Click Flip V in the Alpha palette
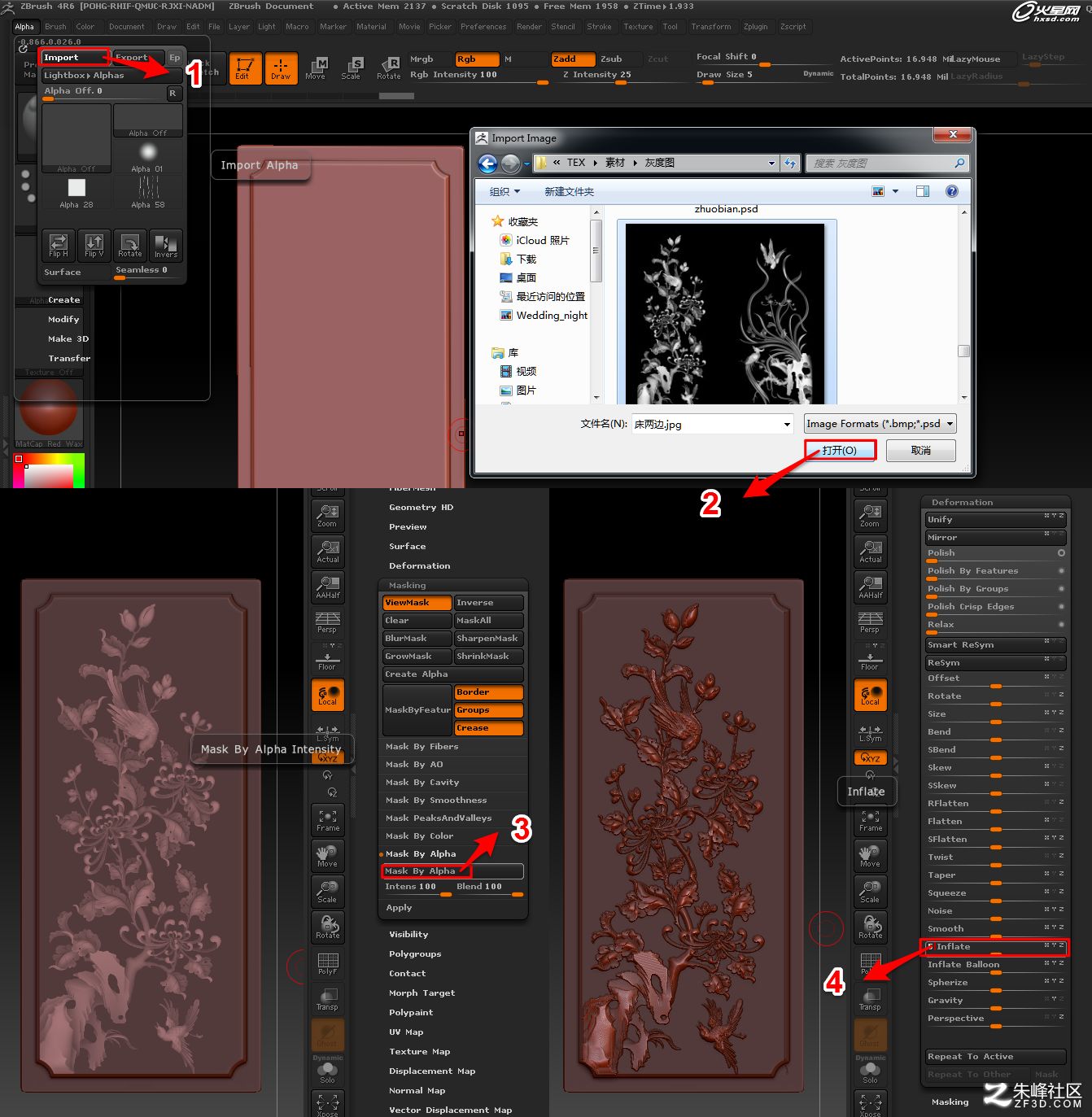The width and height of the screenshot is (1092, 1117). (x=94, y=245)
